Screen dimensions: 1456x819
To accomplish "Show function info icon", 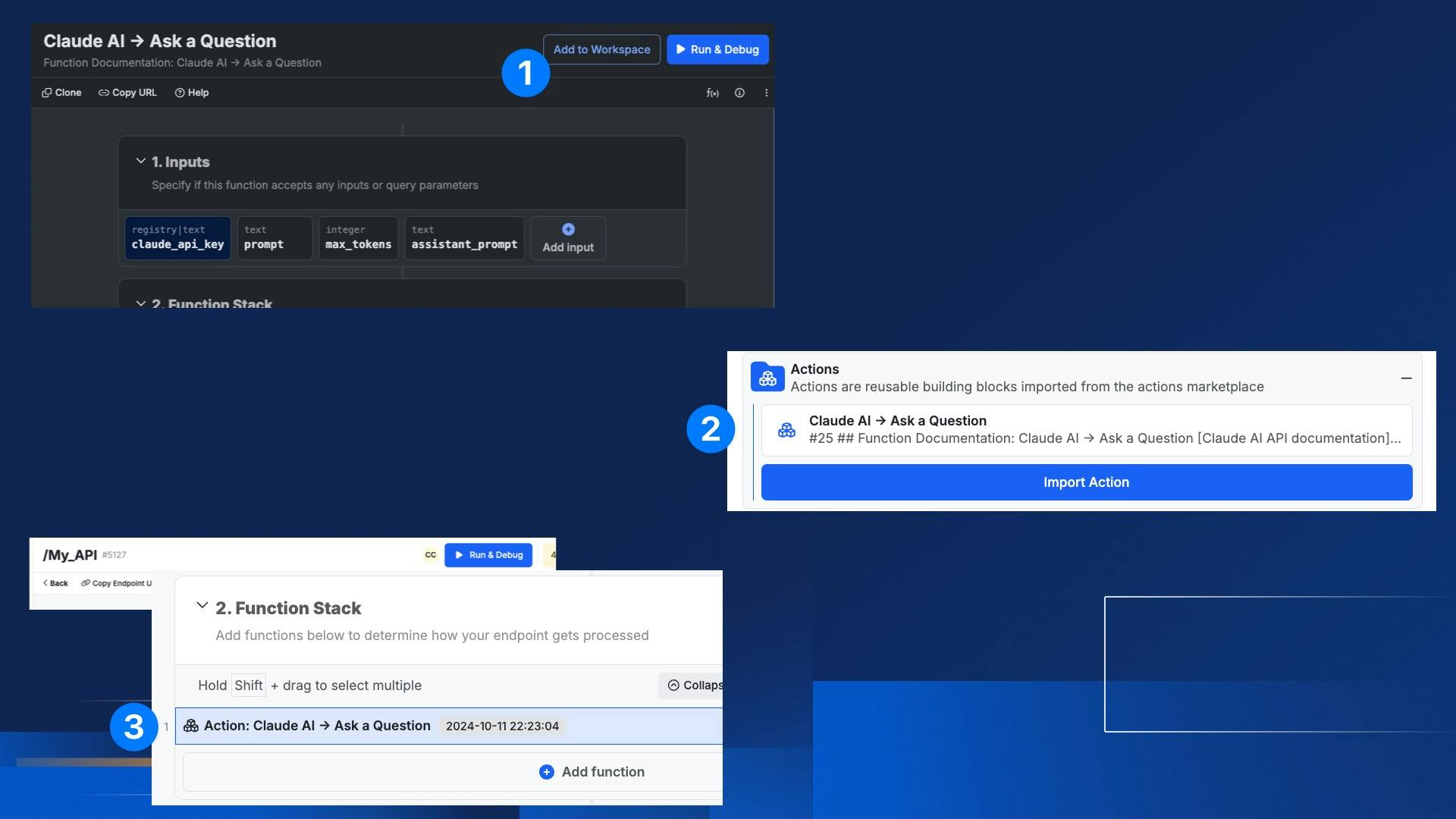I will point(739,93).
